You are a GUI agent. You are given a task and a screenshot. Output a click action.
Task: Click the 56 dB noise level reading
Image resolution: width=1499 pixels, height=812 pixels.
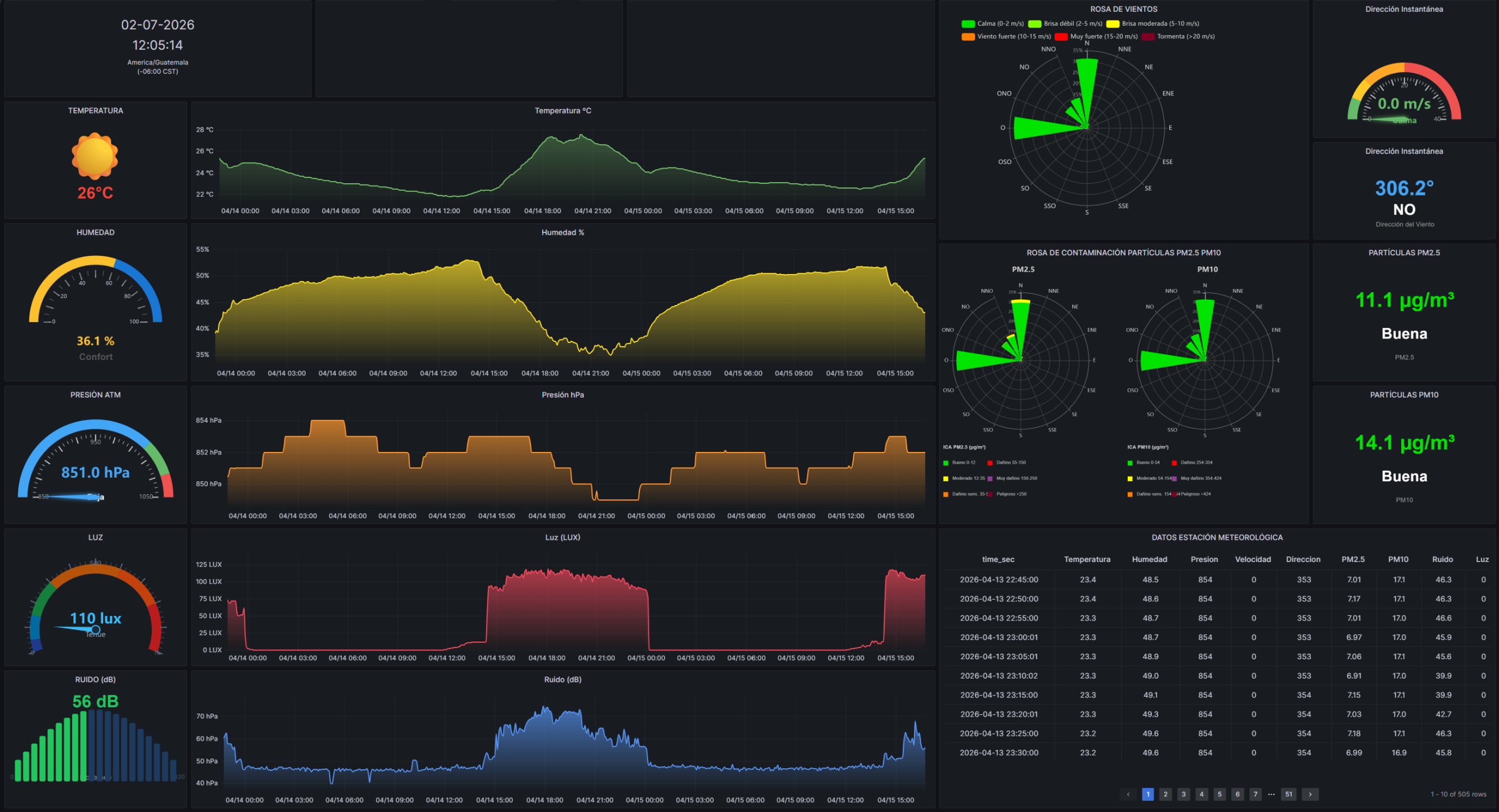point(95,701)
